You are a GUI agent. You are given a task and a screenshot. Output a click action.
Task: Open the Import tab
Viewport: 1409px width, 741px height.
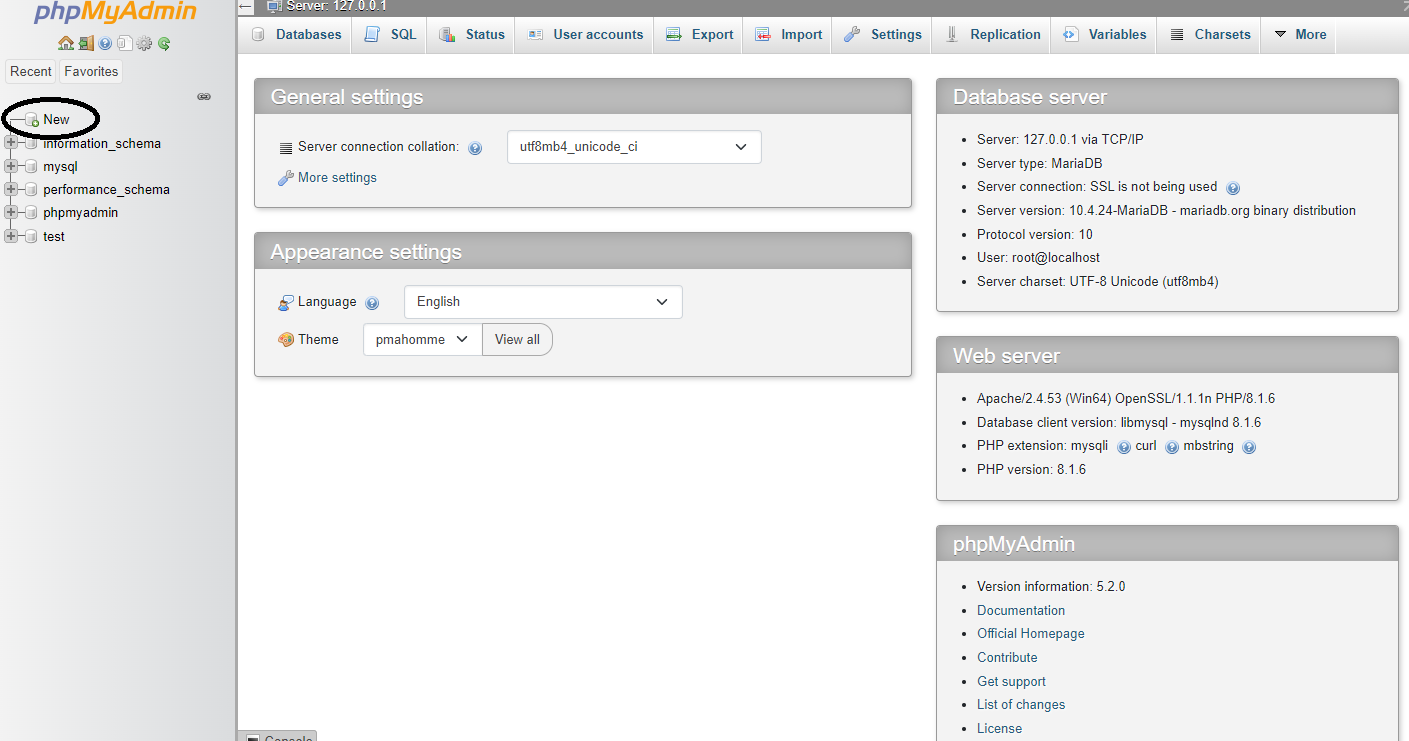789,34
